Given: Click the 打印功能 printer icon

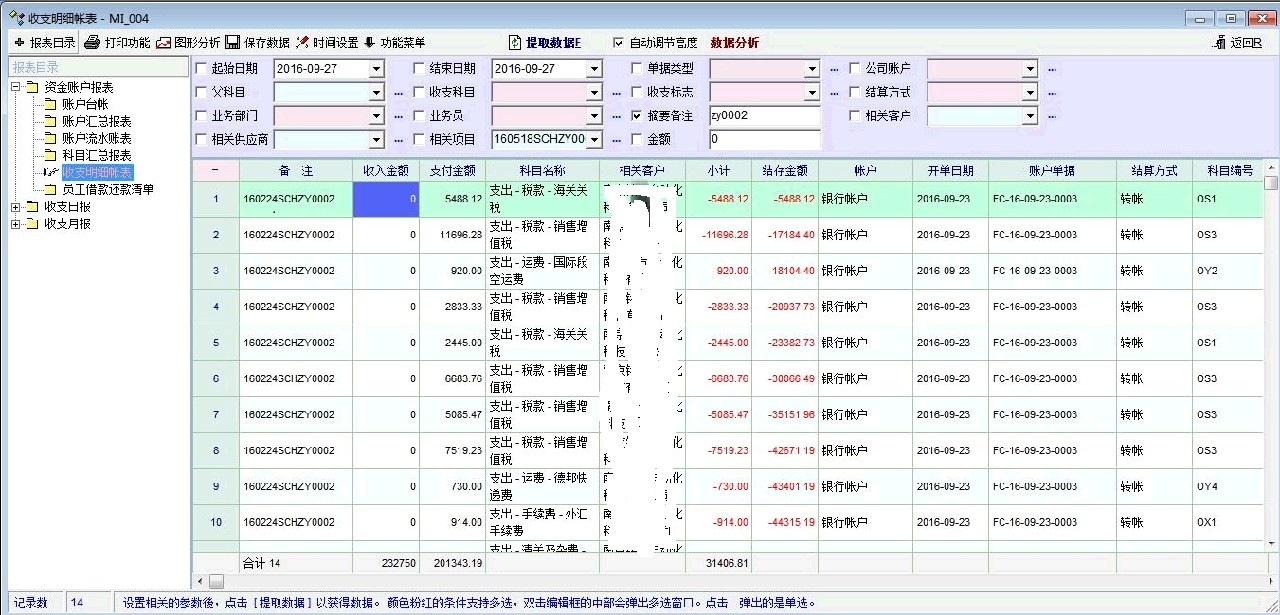Looking at the screenshot, I should click(x=92, y=43).
